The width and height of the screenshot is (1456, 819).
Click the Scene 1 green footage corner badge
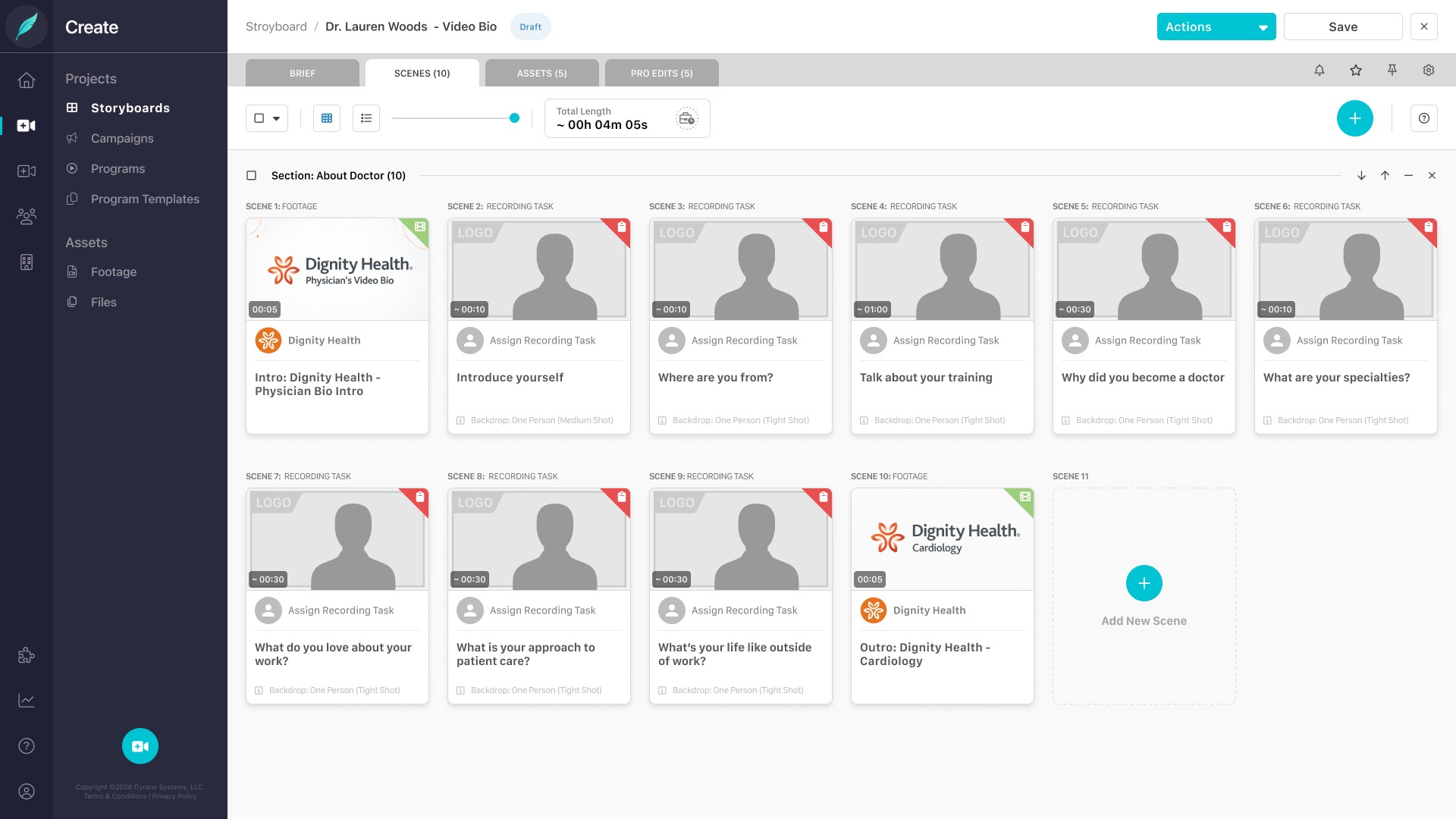pyautogui.click(x=419, y=227)
